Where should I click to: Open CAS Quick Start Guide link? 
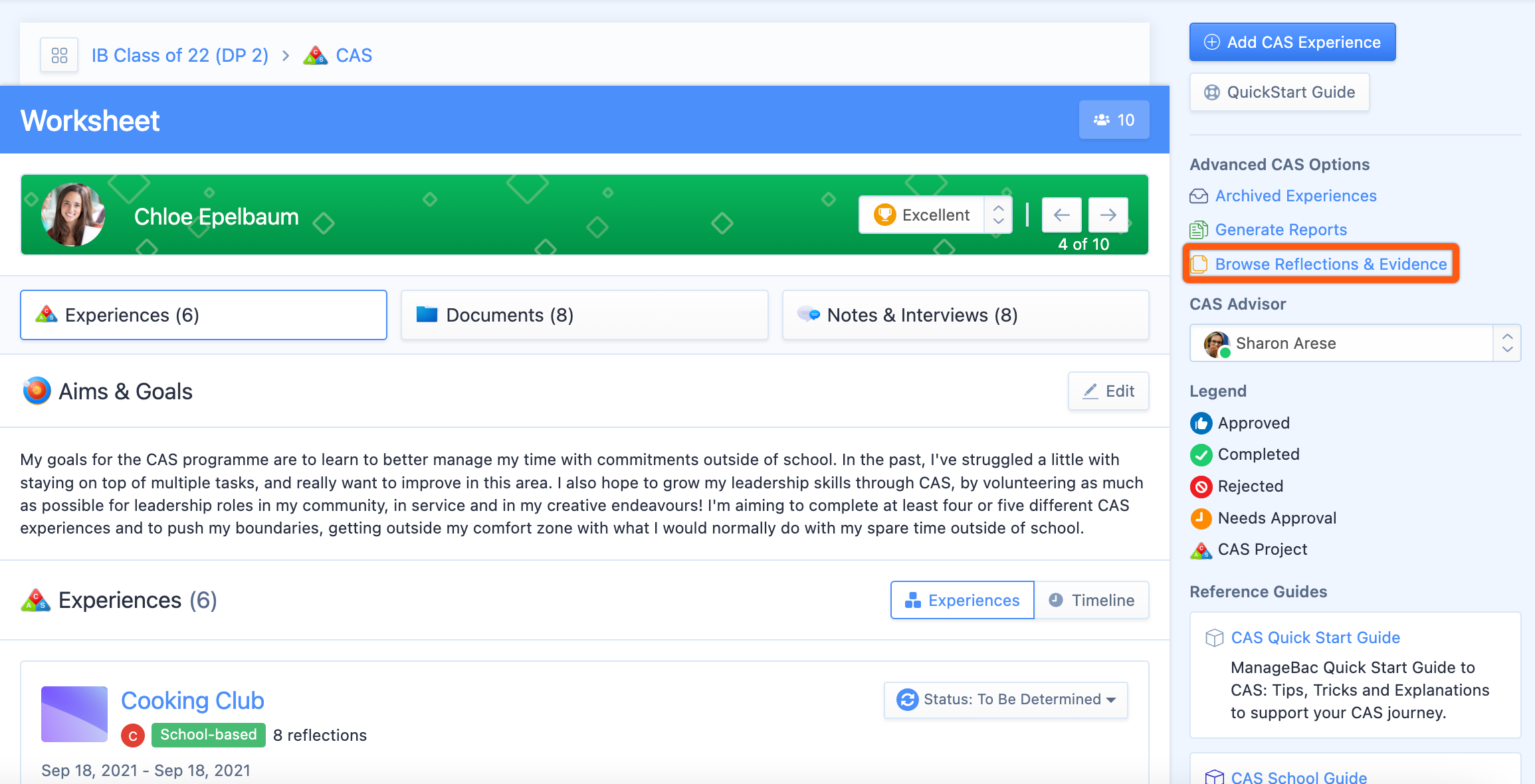[x=1315, y=637]
